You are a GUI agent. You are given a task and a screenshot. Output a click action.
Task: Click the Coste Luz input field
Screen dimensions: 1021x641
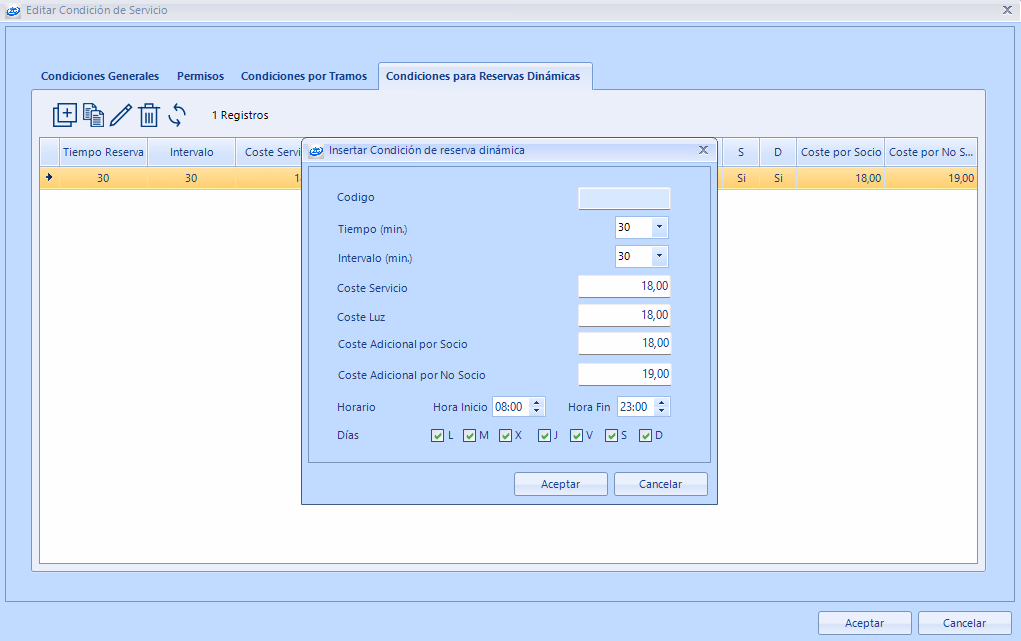click(x=624, y=315)
